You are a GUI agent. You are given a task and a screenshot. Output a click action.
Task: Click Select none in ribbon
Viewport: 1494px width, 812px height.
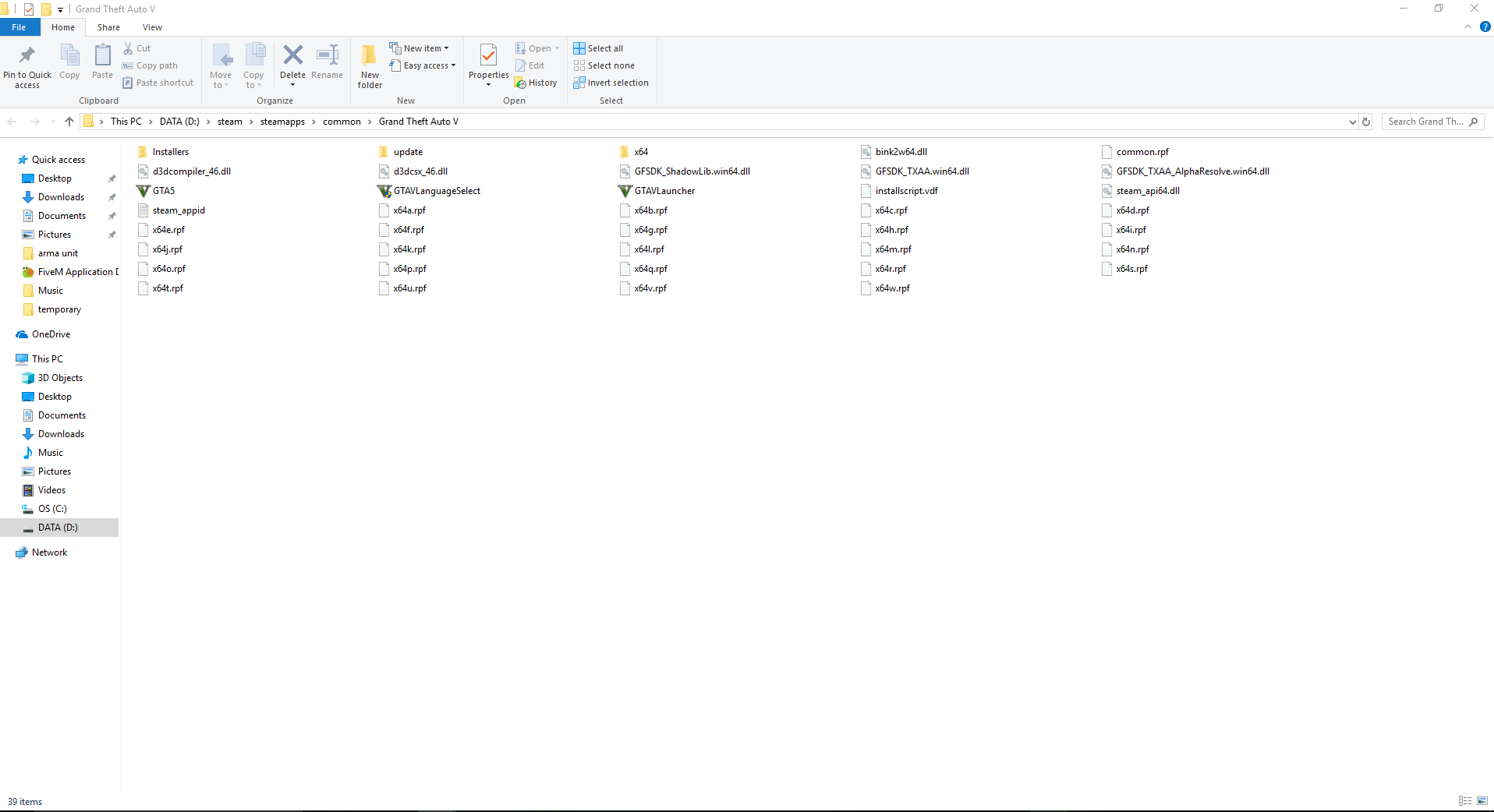[604, 65]
